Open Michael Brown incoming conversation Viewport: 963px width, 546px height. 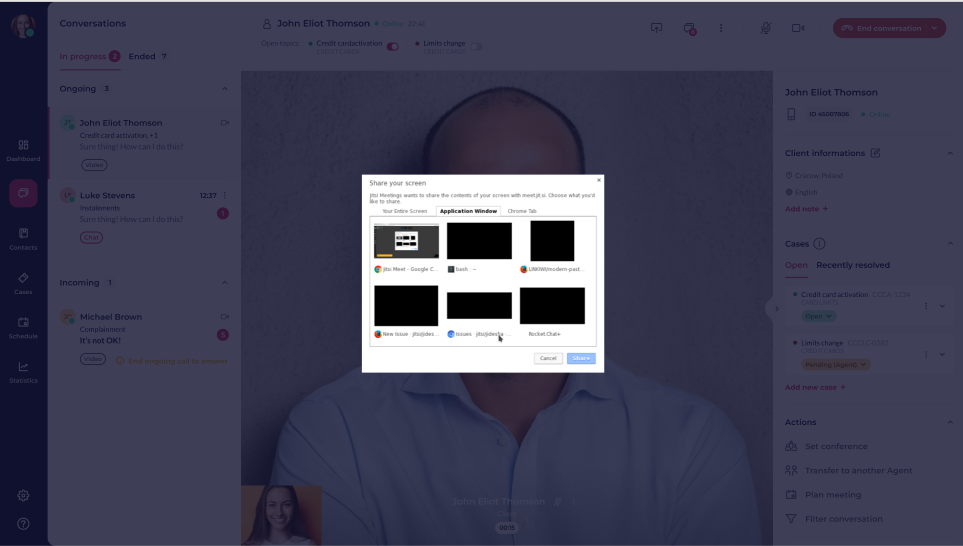tap(145, 337)
